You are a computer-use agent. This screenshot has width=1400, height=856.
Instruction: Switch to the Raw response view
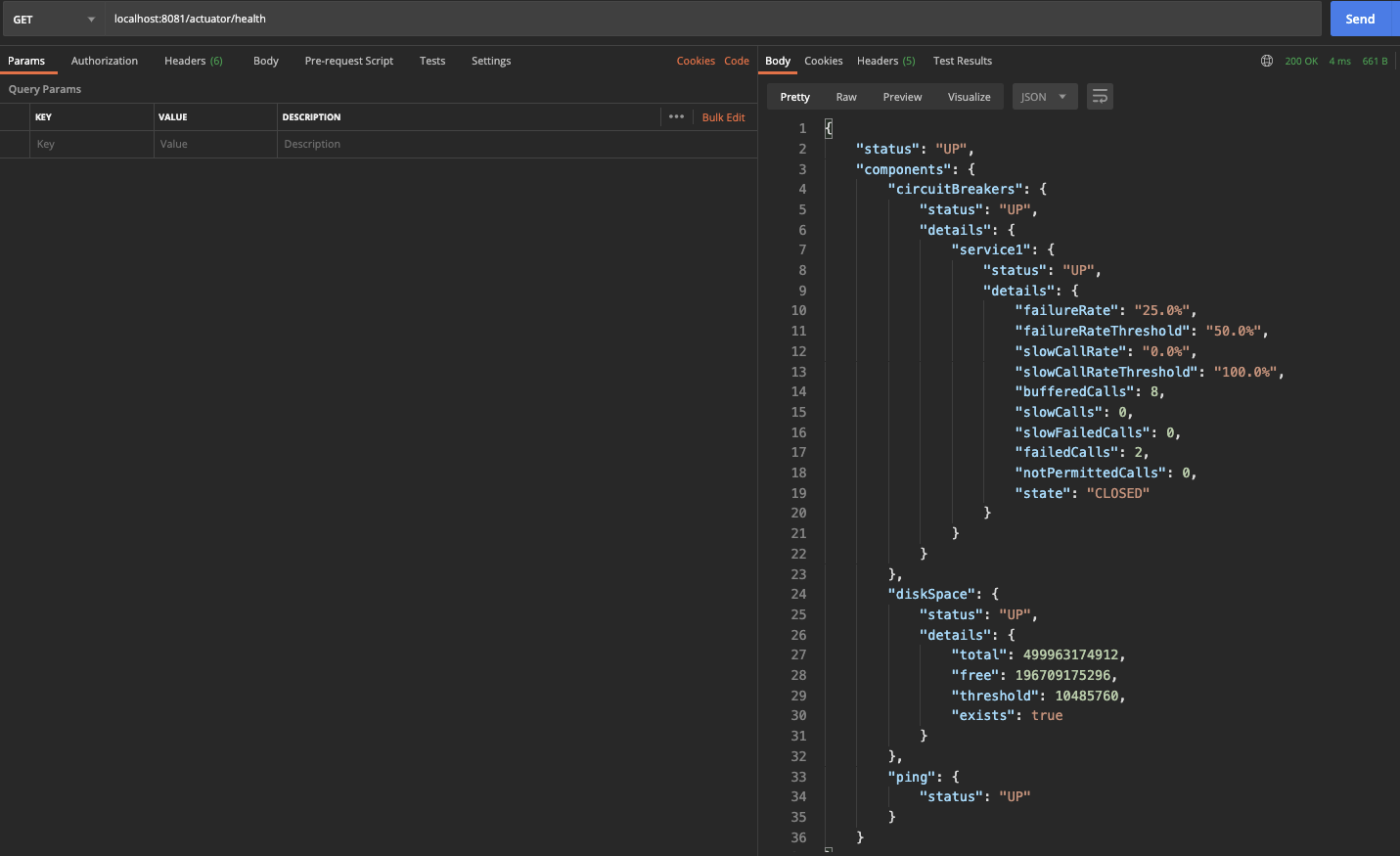pos(845,96)
